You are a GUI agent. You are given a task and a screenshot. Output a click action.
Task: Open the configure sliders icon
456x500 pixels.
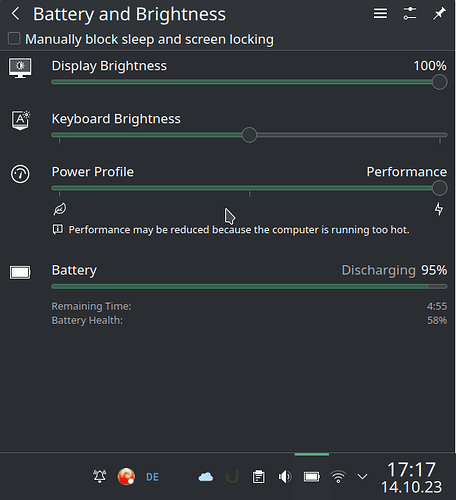coord(410,14)
